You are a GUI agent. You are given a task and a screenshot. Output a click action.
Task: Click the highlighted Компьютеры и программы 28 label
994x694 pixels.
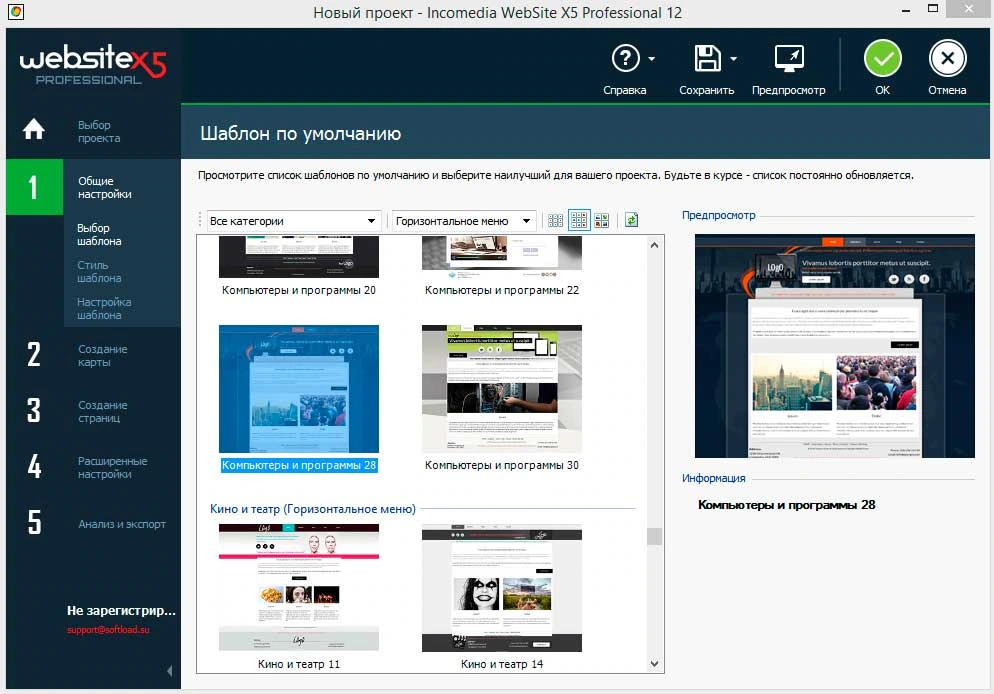tap(299, 465)
